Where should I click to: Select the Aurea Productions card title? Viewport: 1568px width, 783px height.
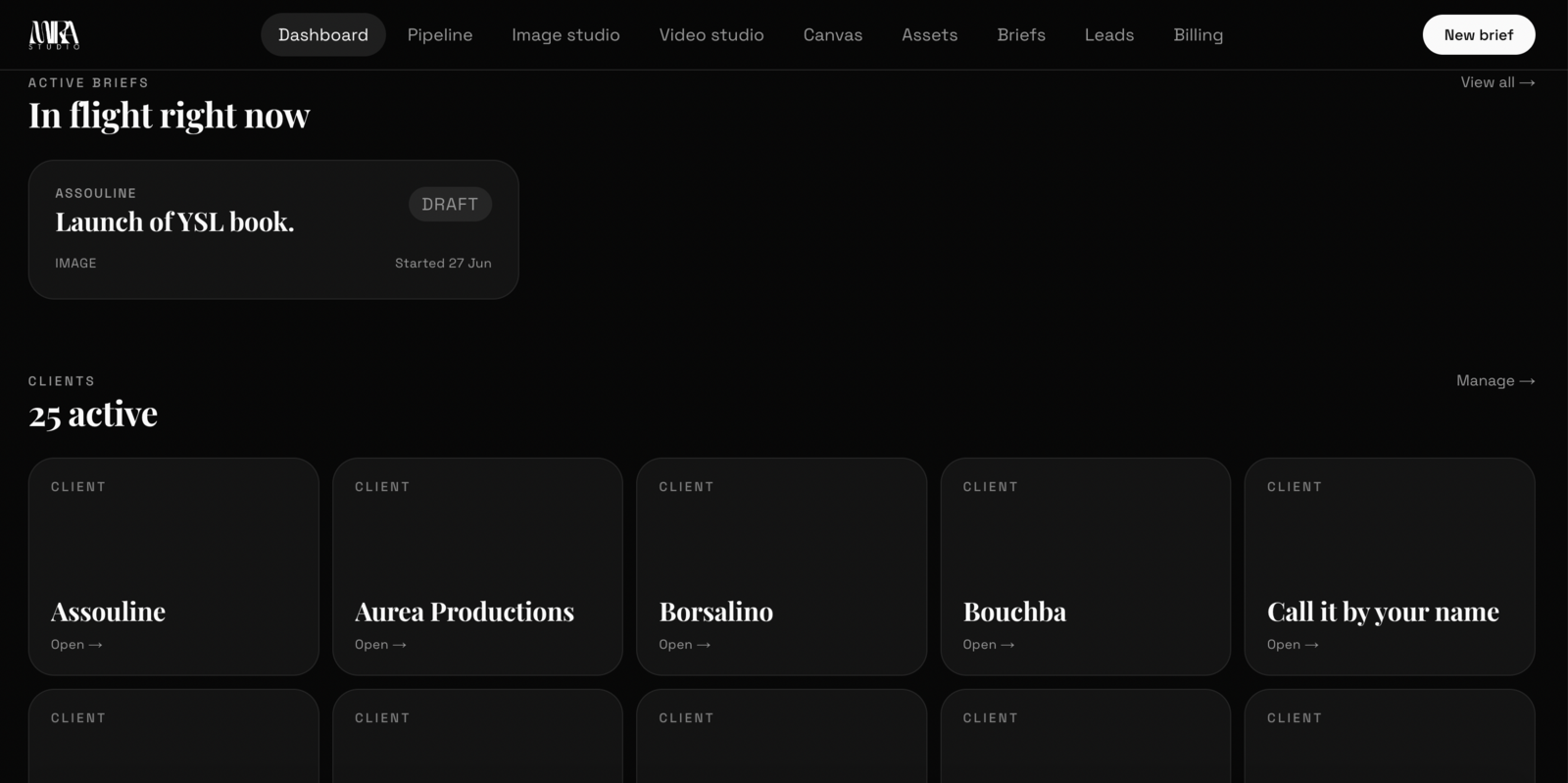(x=465, y=612)
